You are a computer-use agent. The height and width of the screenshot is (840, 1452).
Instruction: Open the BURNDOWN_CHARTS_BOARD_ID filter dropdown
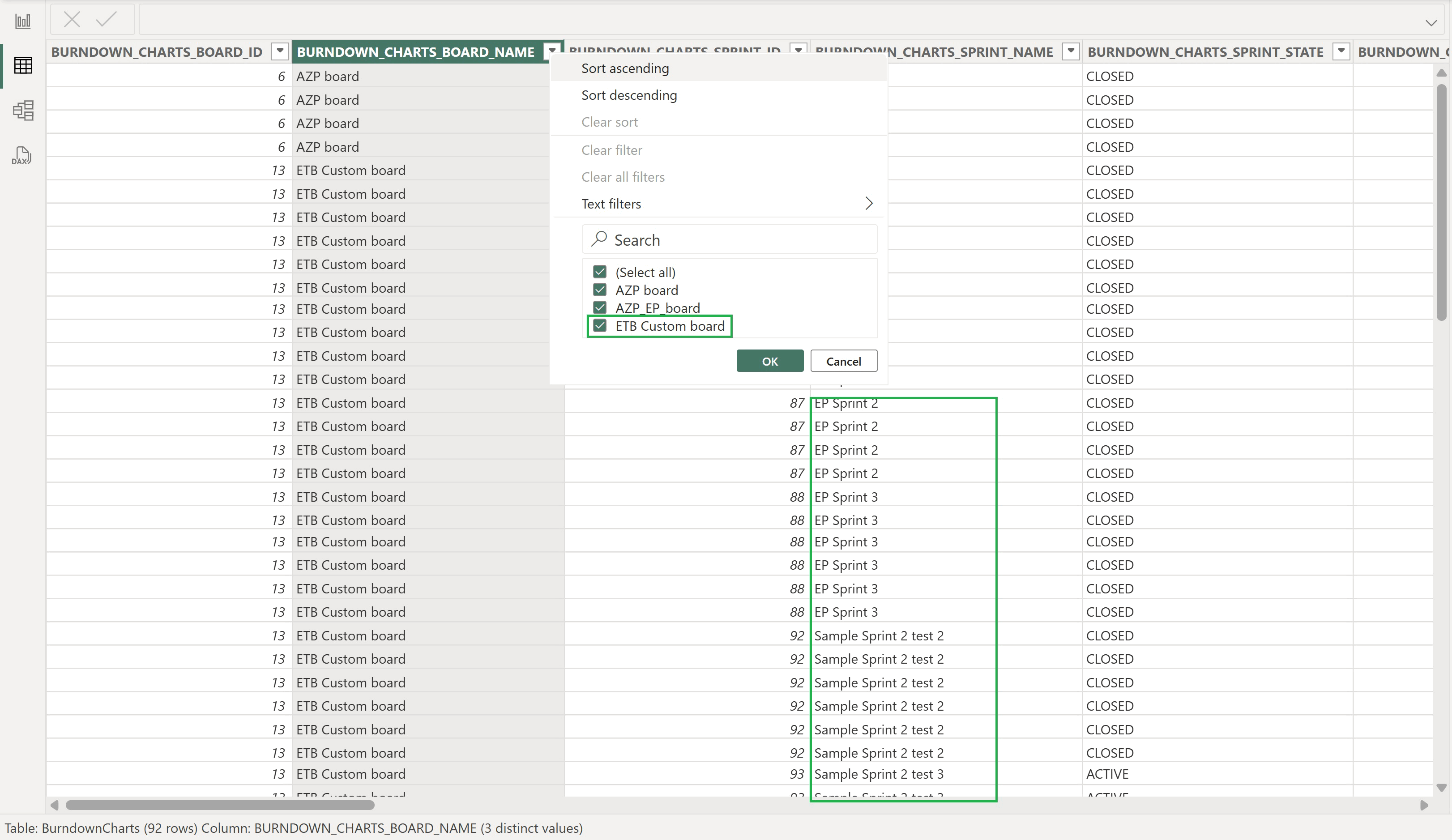tap(279, 51)
